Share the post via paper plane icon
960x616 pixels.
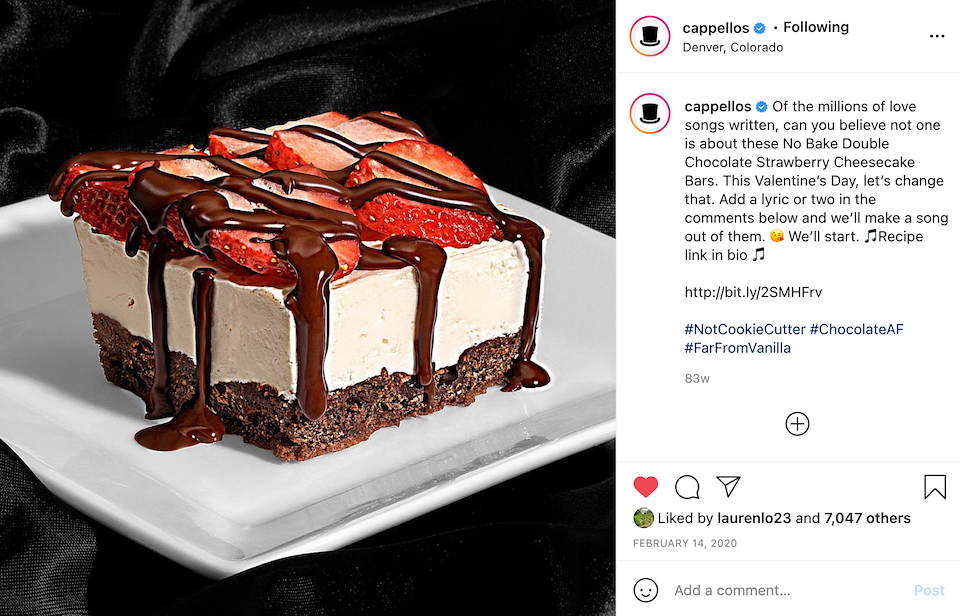pos(729,486)
